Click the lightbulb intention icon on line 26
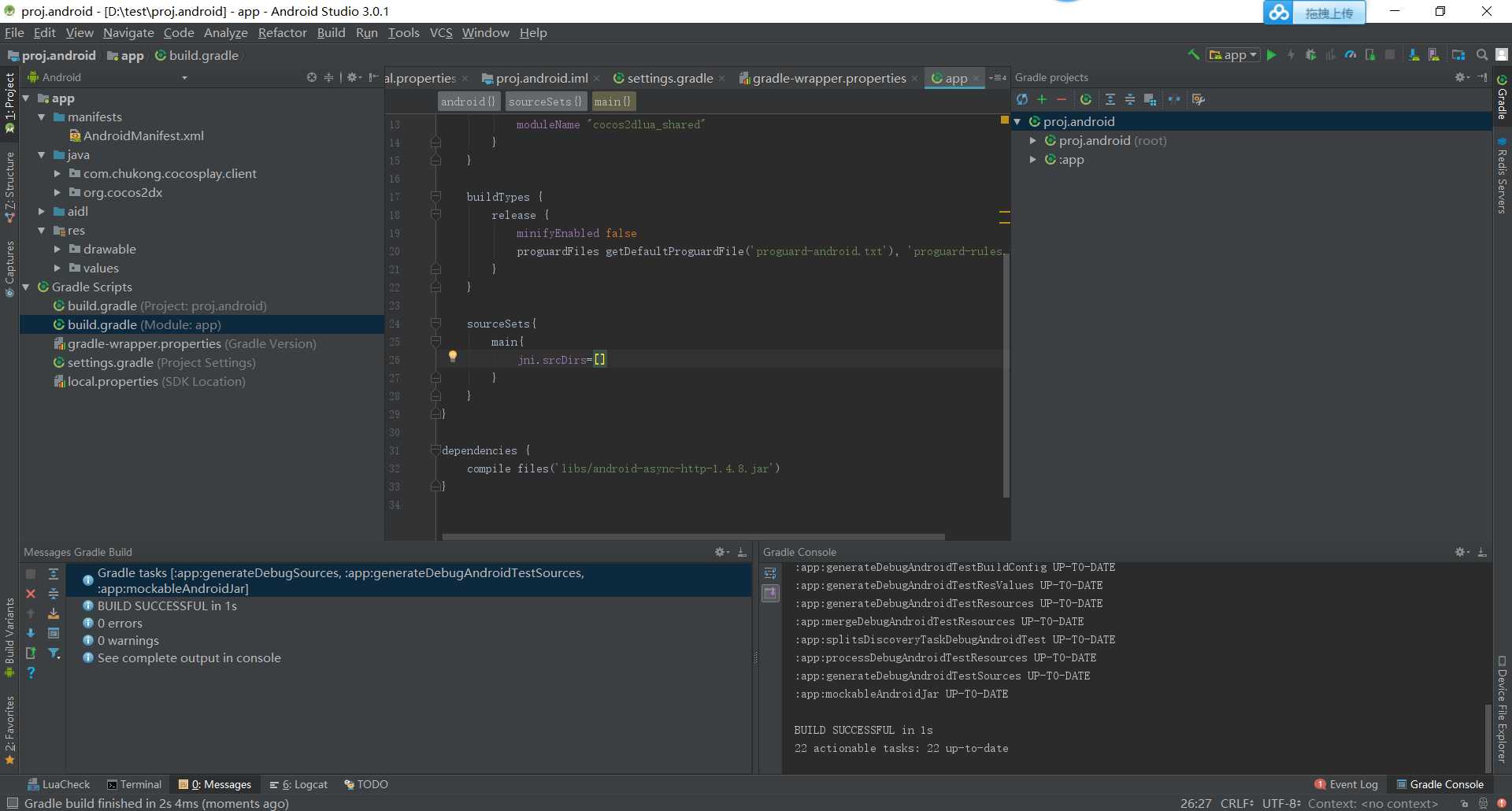 [x=453, y=357]
